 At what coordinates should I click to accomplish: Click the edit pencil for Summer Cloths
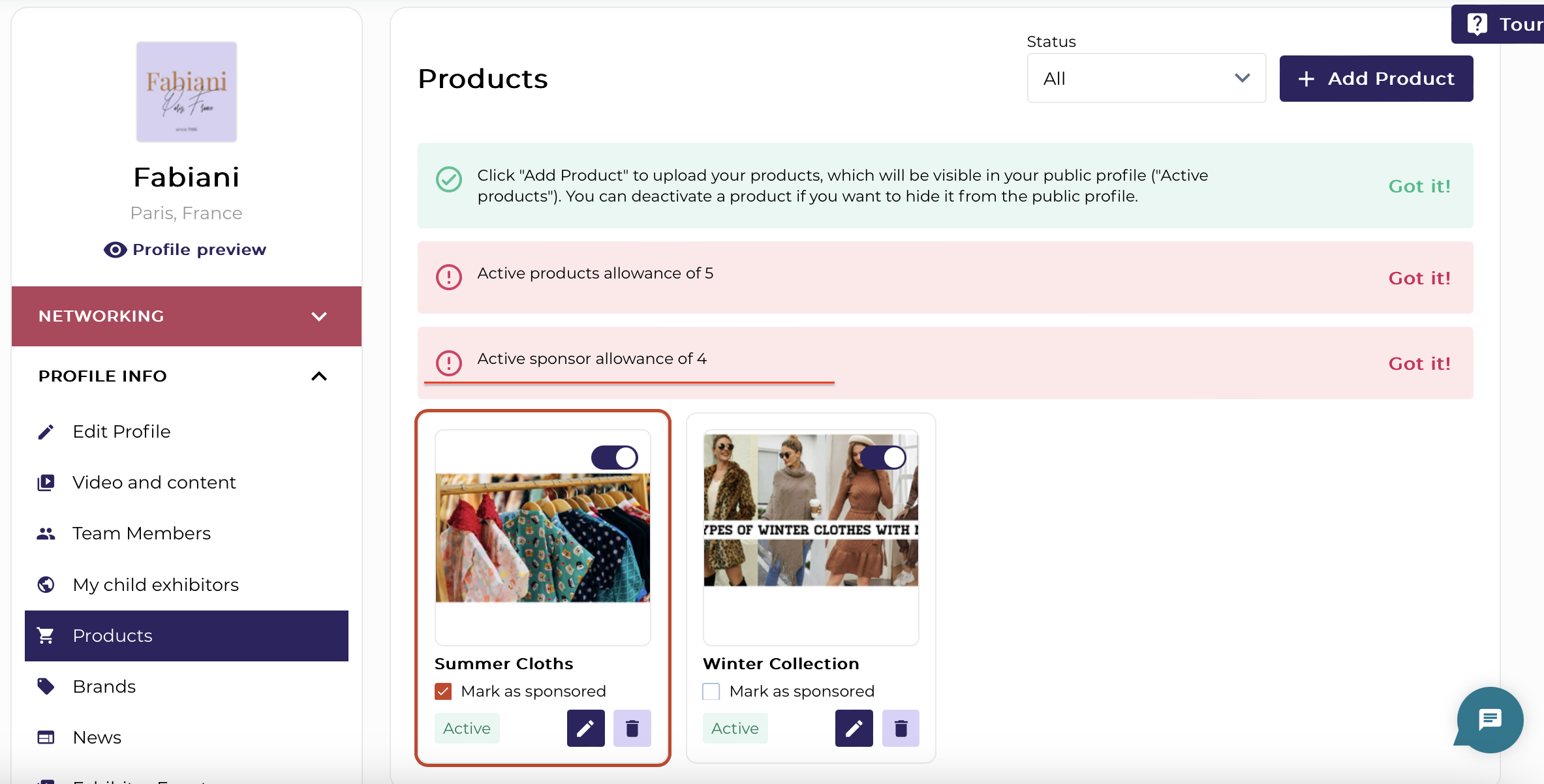(x=585, y=728)
